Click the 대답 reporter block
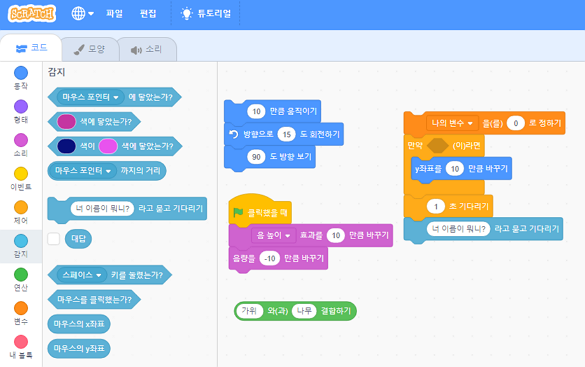The image size is (585, 367). click(x=78, y=239)
